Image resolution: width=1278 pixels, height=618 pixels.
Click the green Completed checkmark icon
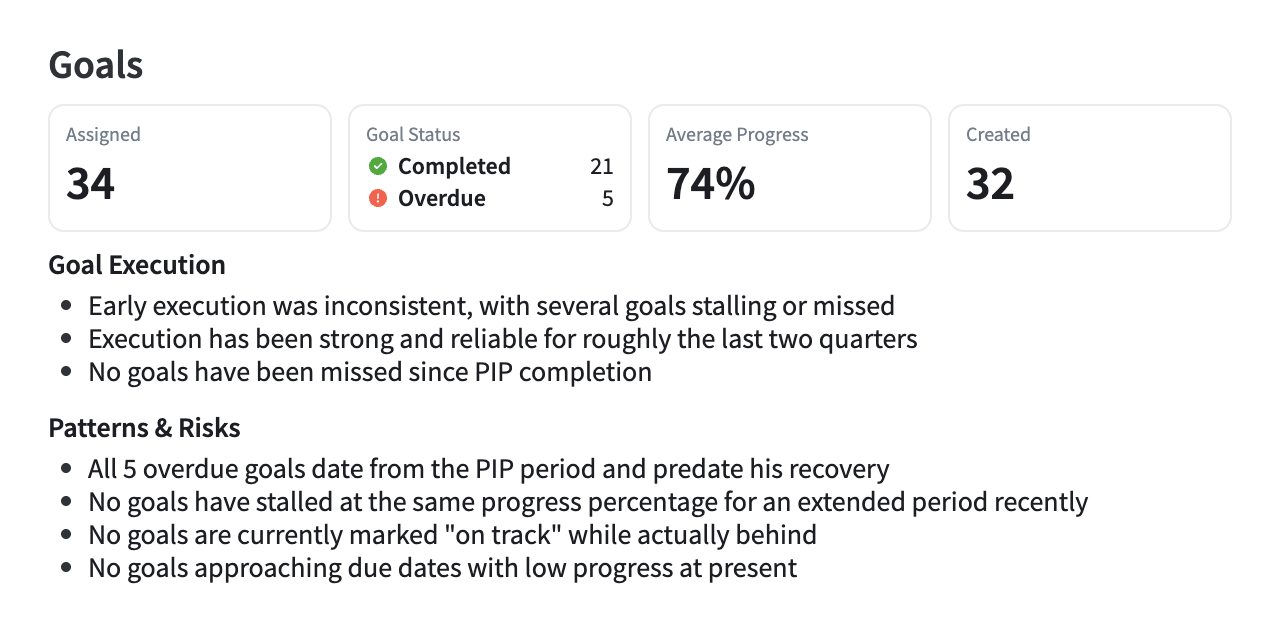(377, 166)
